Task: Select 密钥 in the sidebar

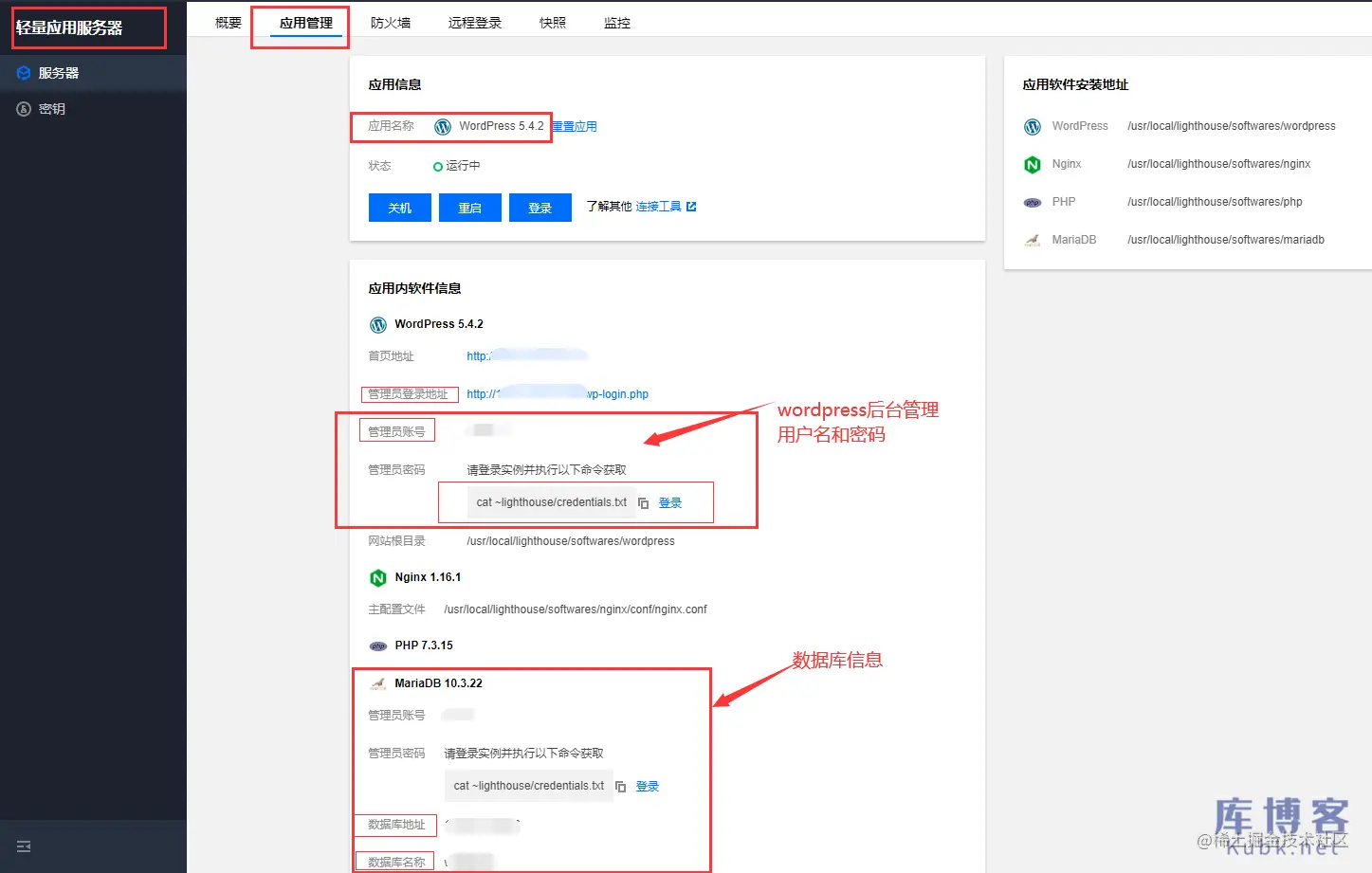Action: (x=93, y=109)
